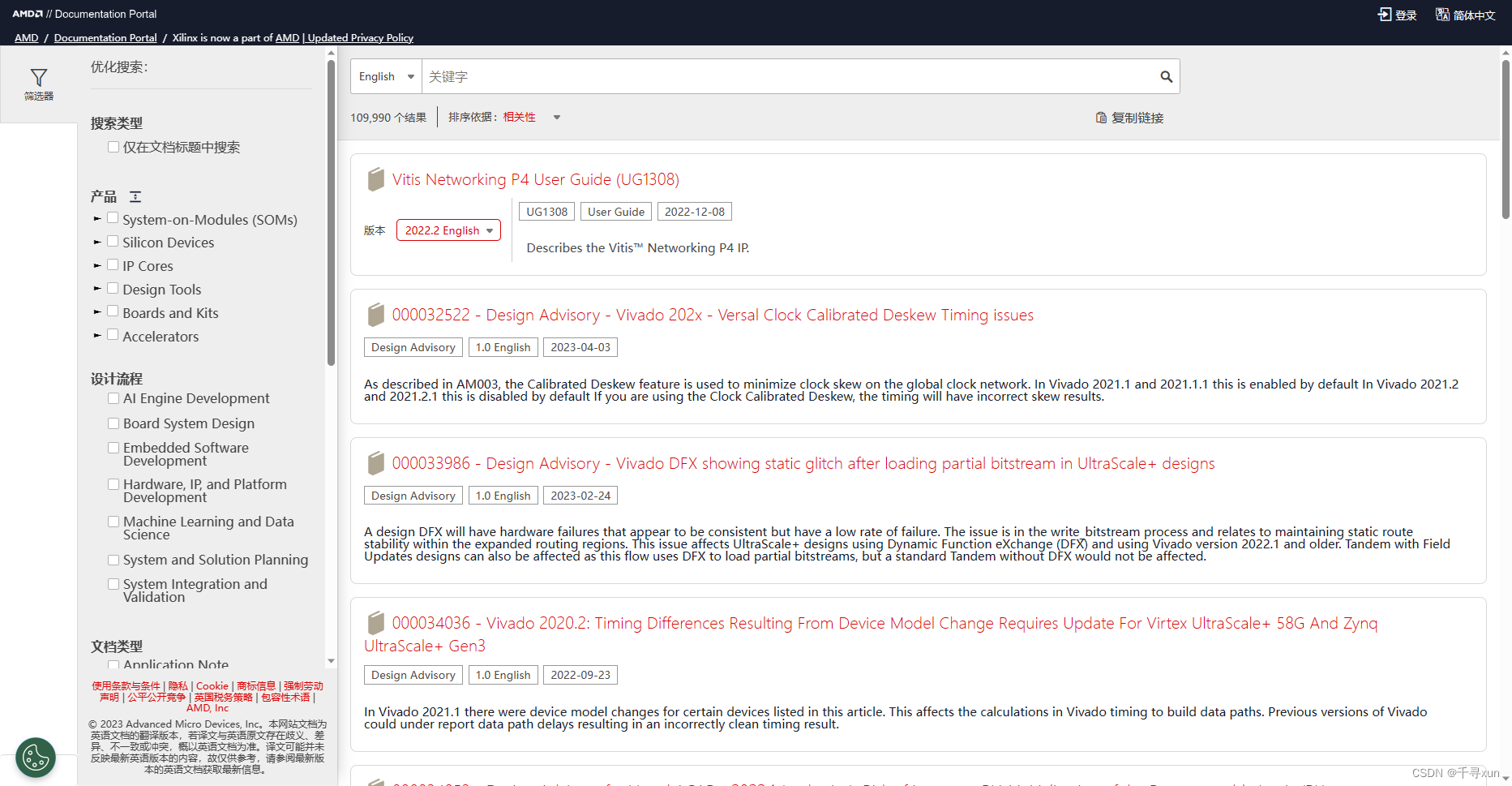
Task: Open the Documentation Portal breadcrumb link
Action: click(105, 38)
